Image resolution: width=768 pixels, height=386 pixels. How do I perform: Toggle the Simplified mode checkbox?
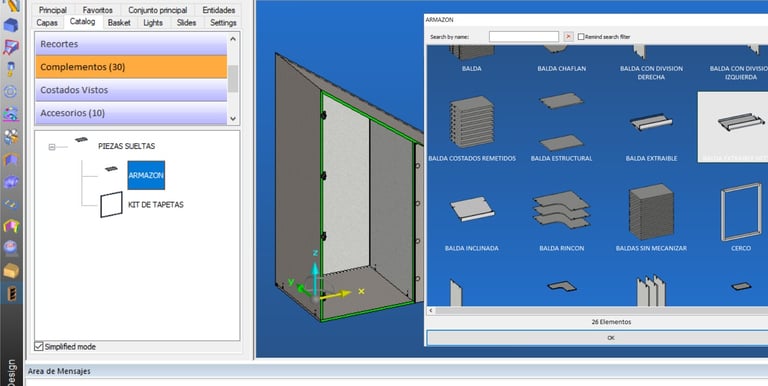coord(39,346)
